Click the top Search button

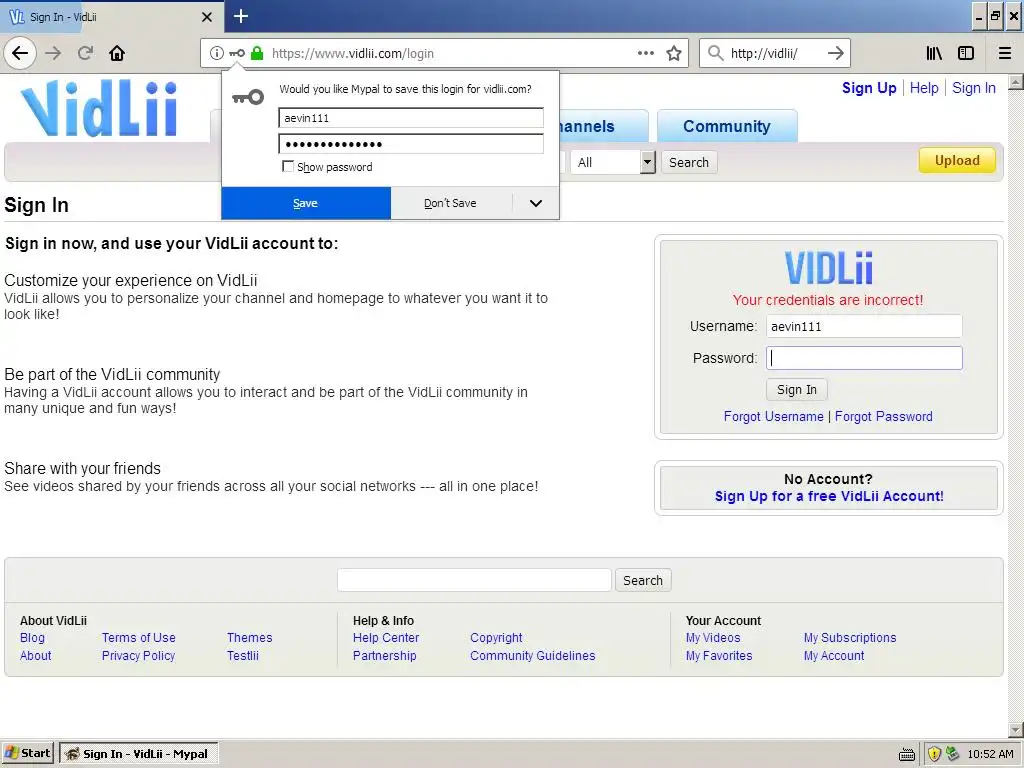[688, 162]
